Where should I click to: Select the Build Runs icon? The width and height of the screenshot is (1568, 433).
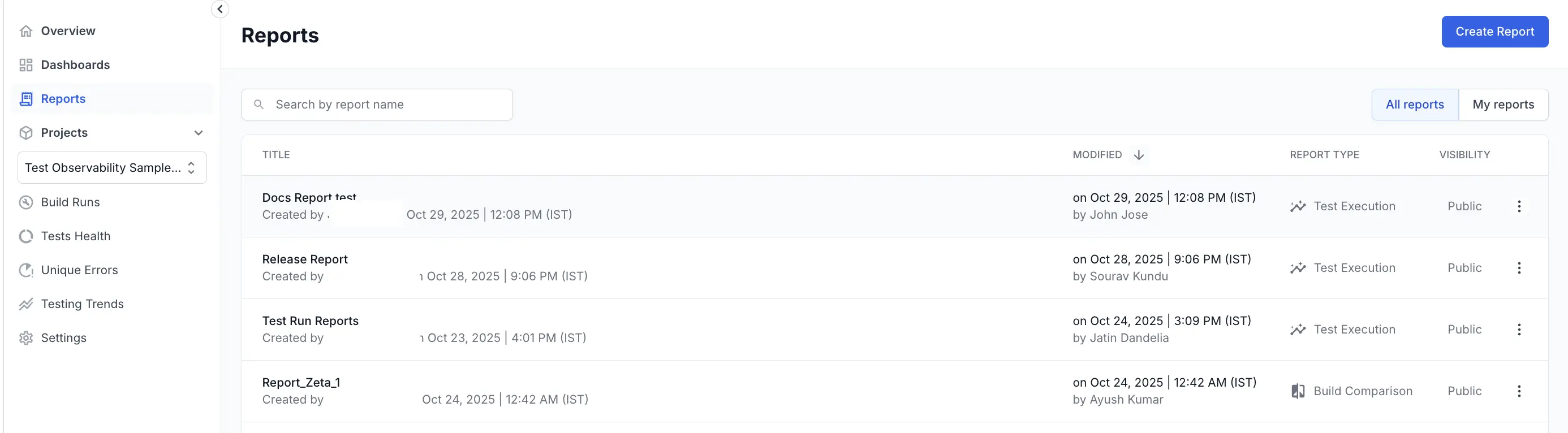click(x=26, y=202)
